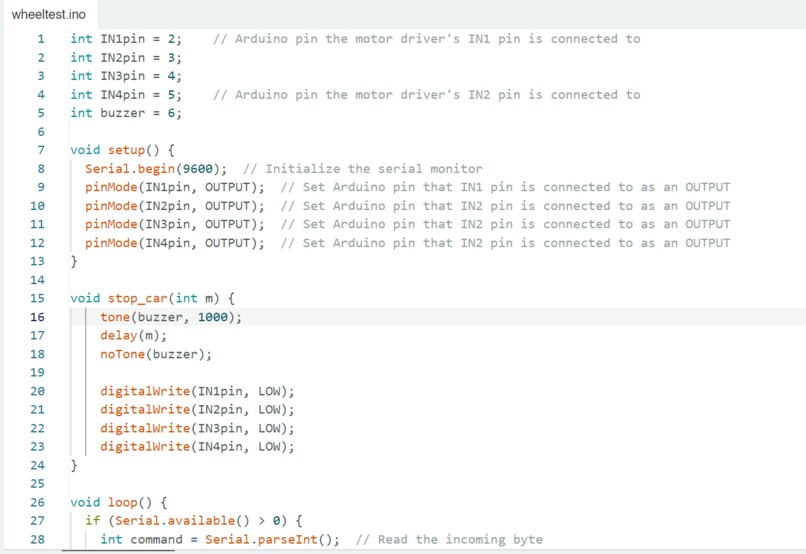The height and width of the screenshot is (554, 806).
Task: Click the closing brace on line 13
Action: (x=74, y=262)
